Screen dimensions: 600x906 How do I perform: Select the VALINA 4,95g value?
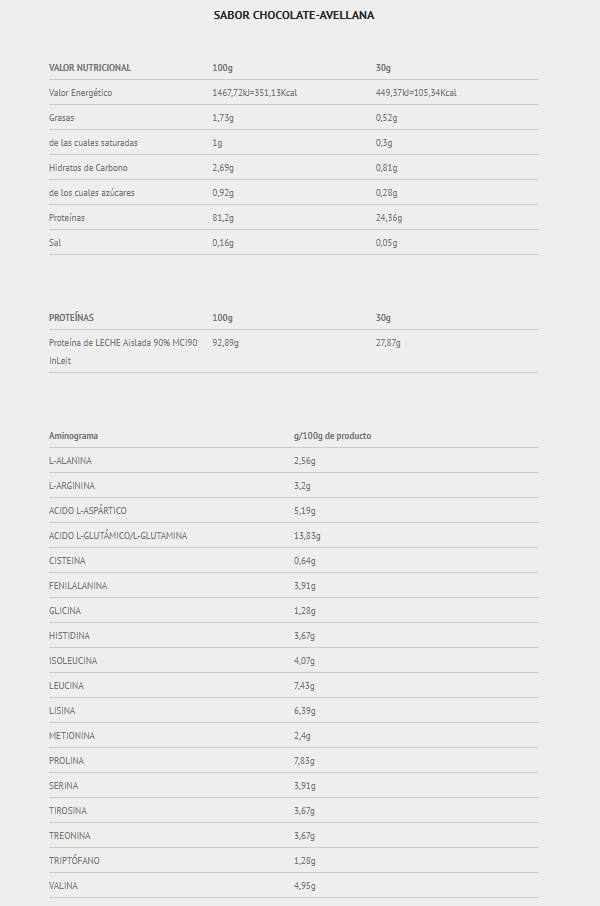click(x=305, y=886)
